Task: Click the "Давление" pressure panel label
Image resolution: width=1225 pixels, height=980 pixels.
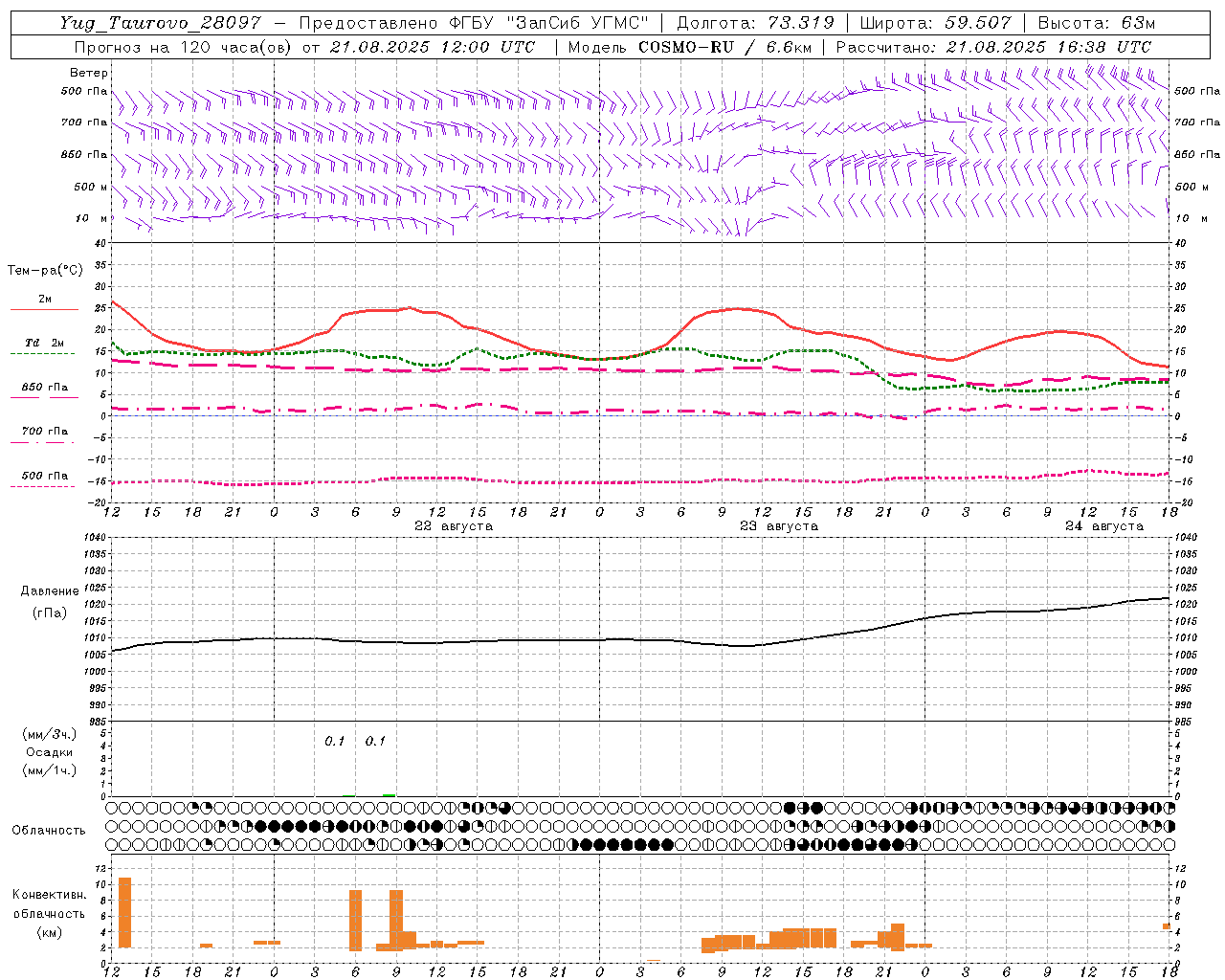Action: [x=49, y=591]
